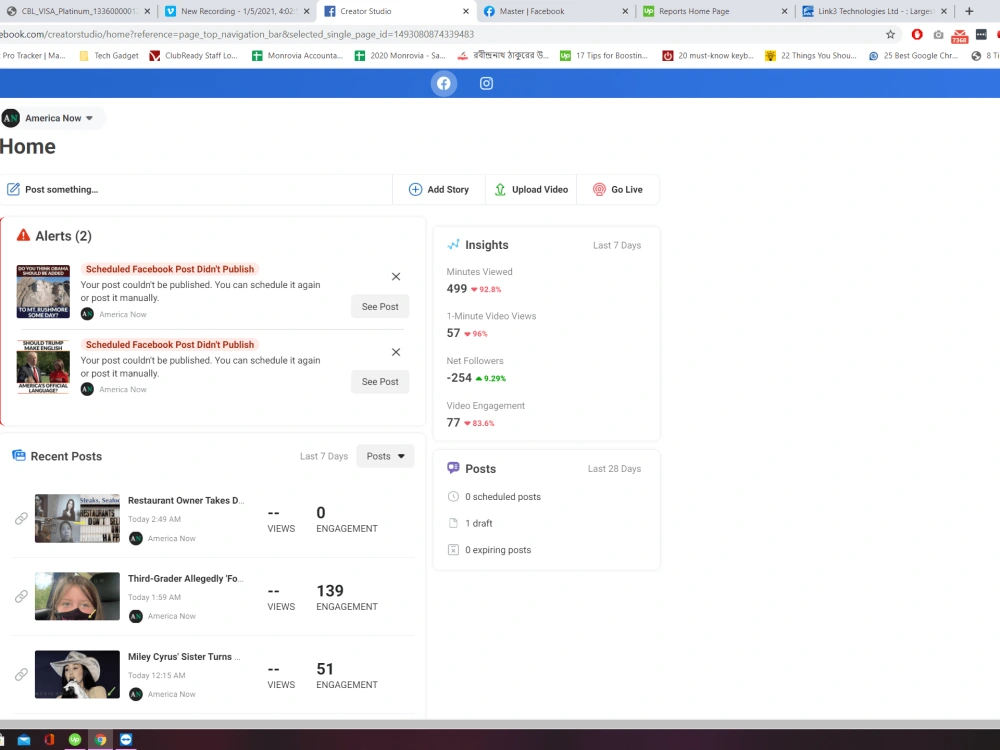Image resolution: width=1000 pixels, height=750 pixels.
Task: Switch to Master | Facebook browser tab
Action: (557, 11)
